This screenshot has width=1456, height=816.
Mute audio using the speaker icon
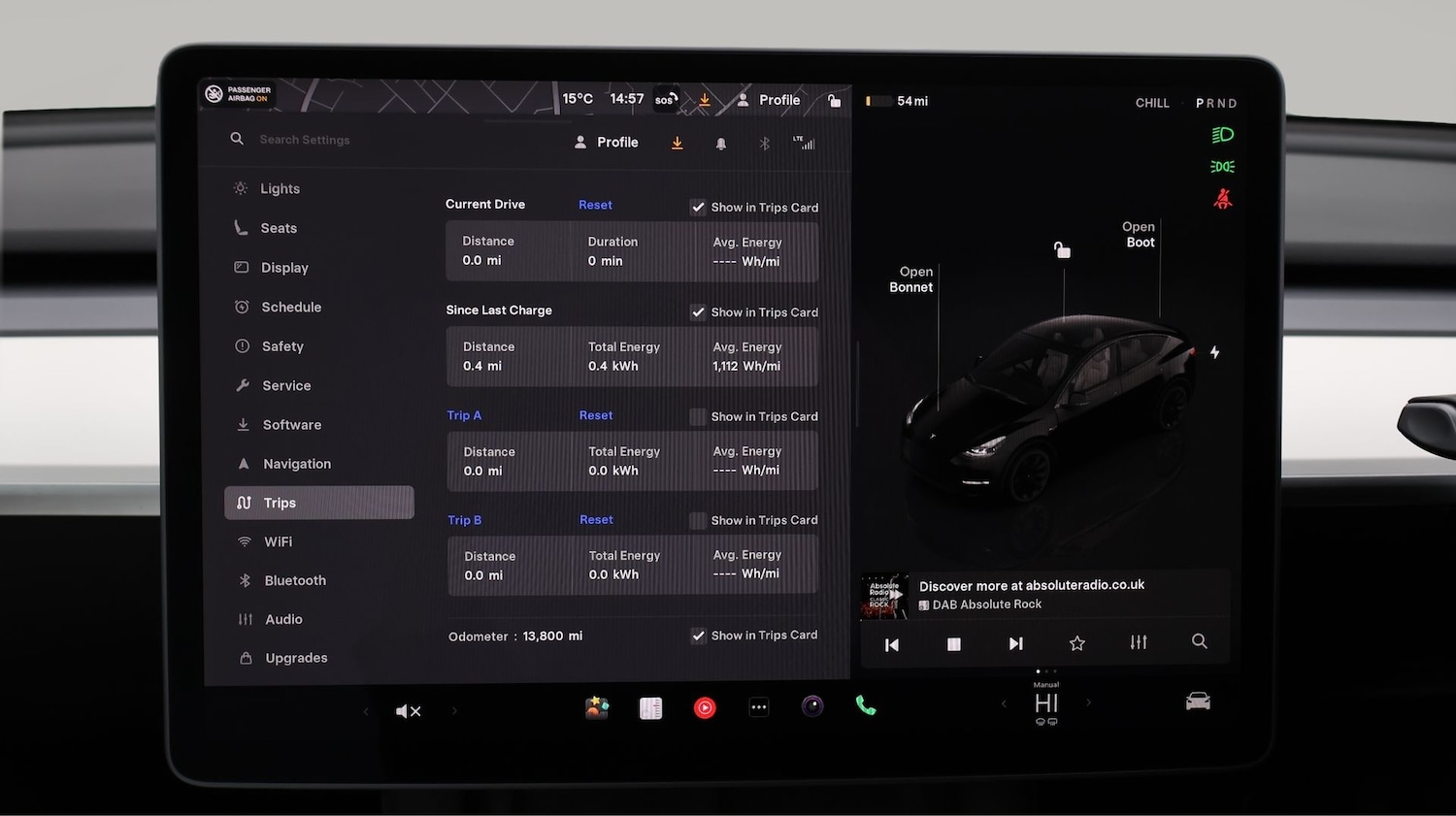coord(408,710)
